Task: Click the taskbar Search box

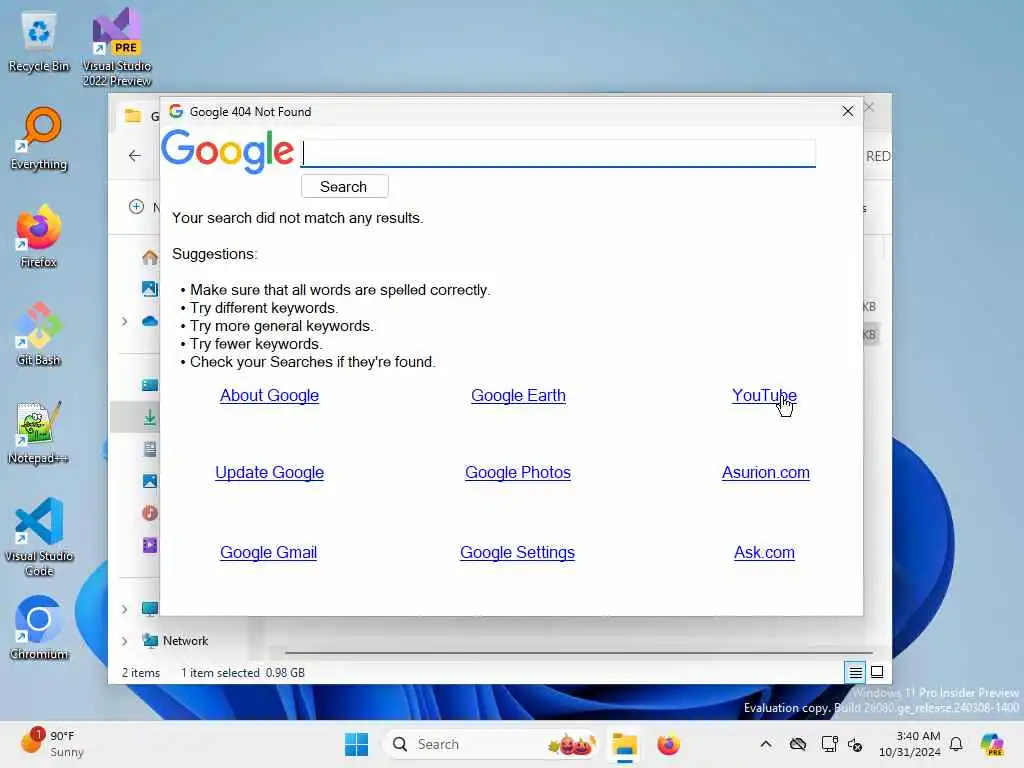Action: click(x=490, y=744)
